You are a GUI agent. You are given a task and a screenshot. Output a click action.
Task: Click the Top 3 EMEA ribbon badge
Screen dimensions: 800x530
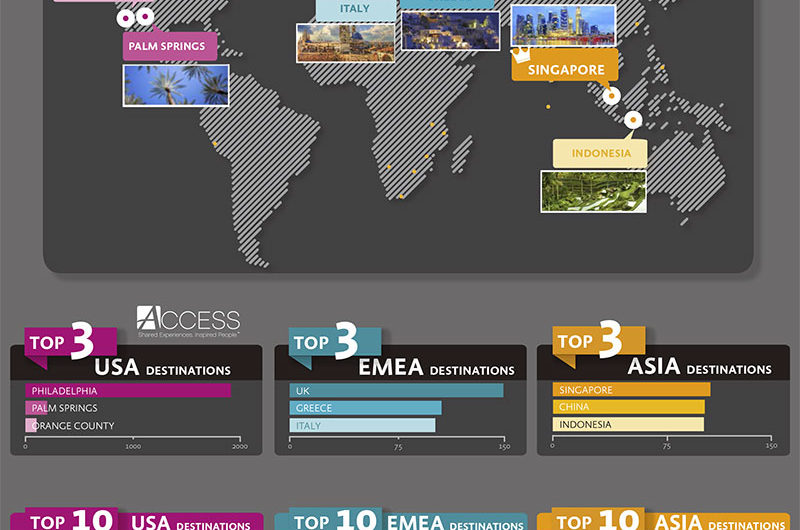324,342
